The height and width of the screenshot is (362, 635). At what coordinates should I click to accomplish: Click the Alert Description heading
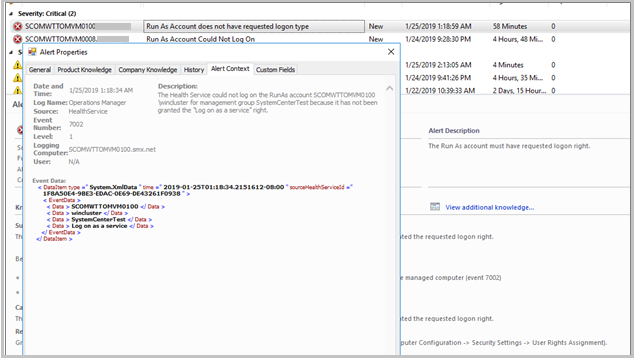pos(454,130)
